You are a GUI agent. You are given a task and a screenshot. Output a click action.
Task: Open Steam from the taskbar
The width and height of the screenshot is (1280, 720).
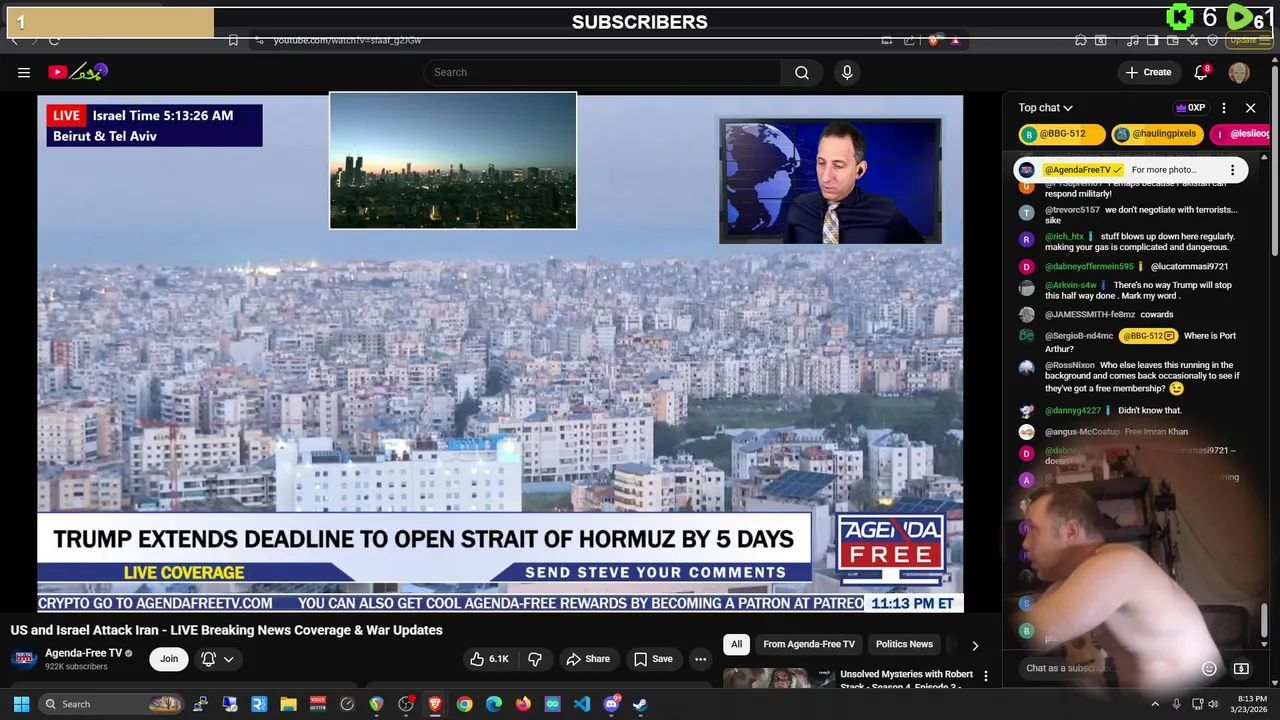tap(640, 704)
